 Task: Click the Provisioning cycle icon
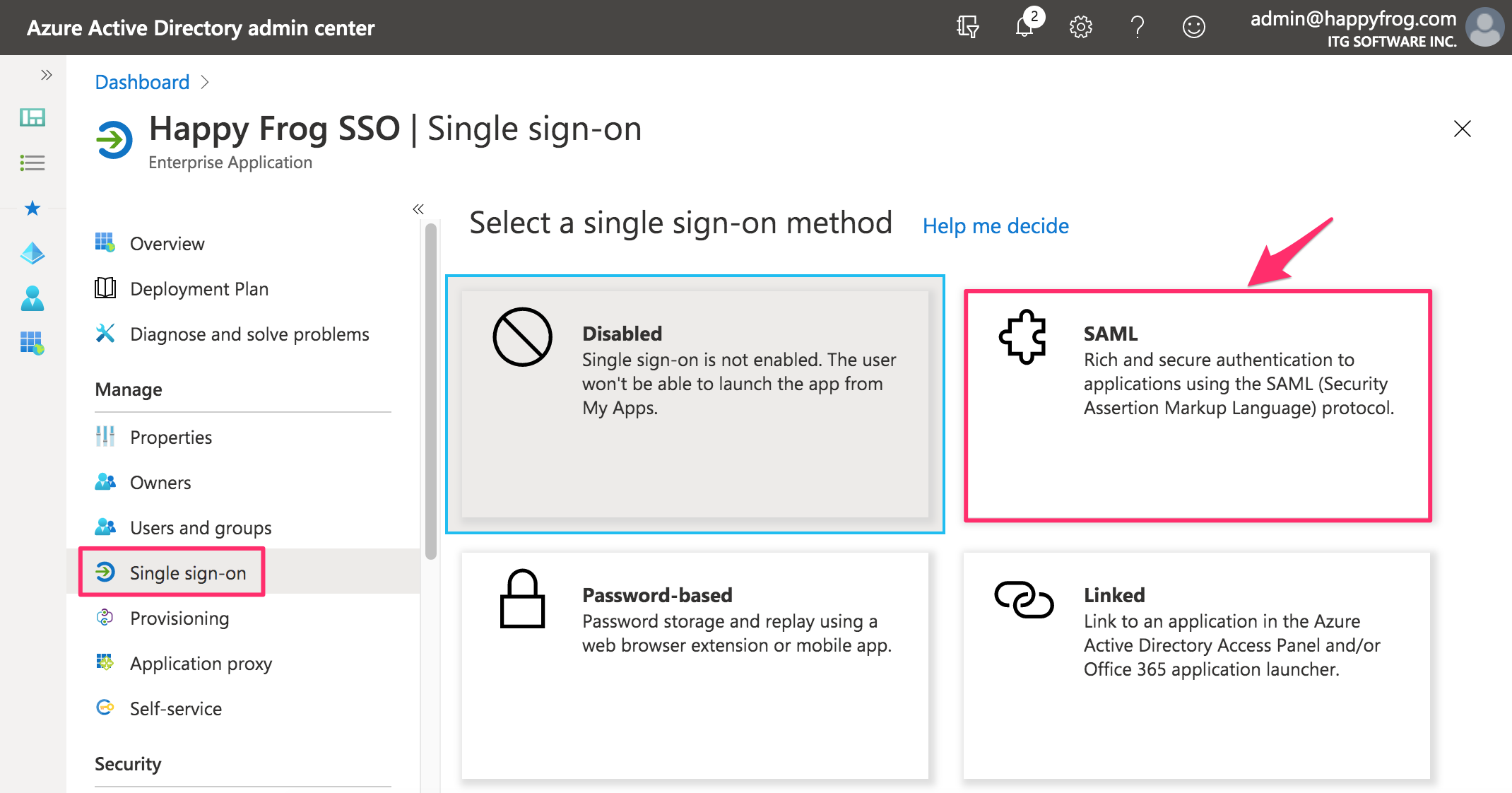(105, 617)
